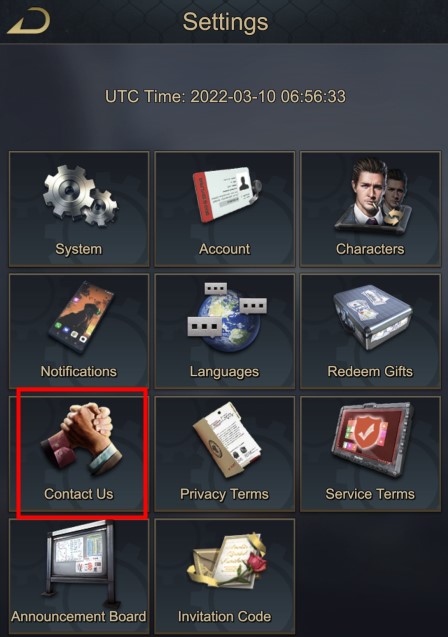
Task: Click the Announcement Board label text
Action: click(78, 616)
